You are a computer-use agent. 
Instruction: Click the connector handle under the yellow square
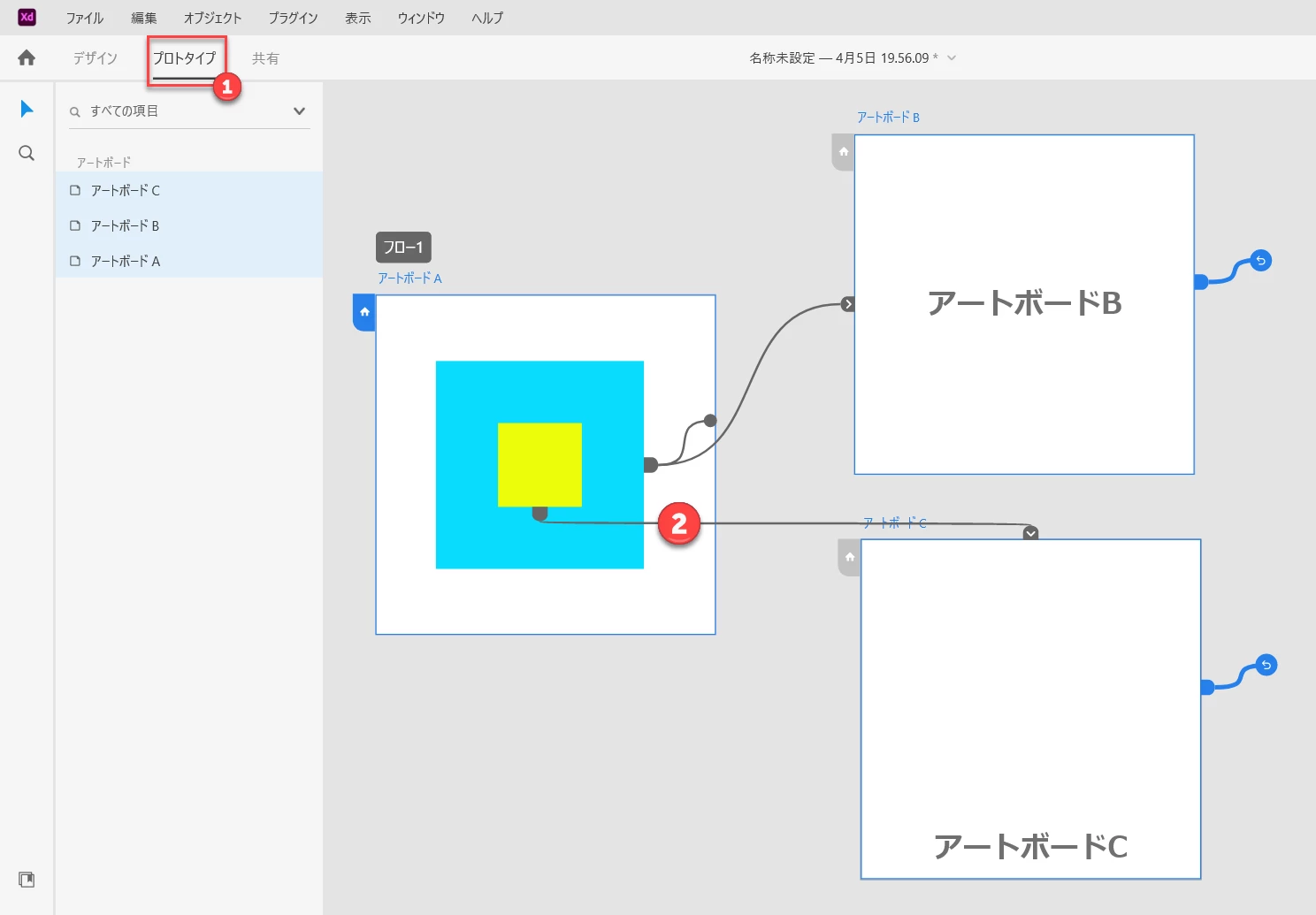[x=539, y=513]
